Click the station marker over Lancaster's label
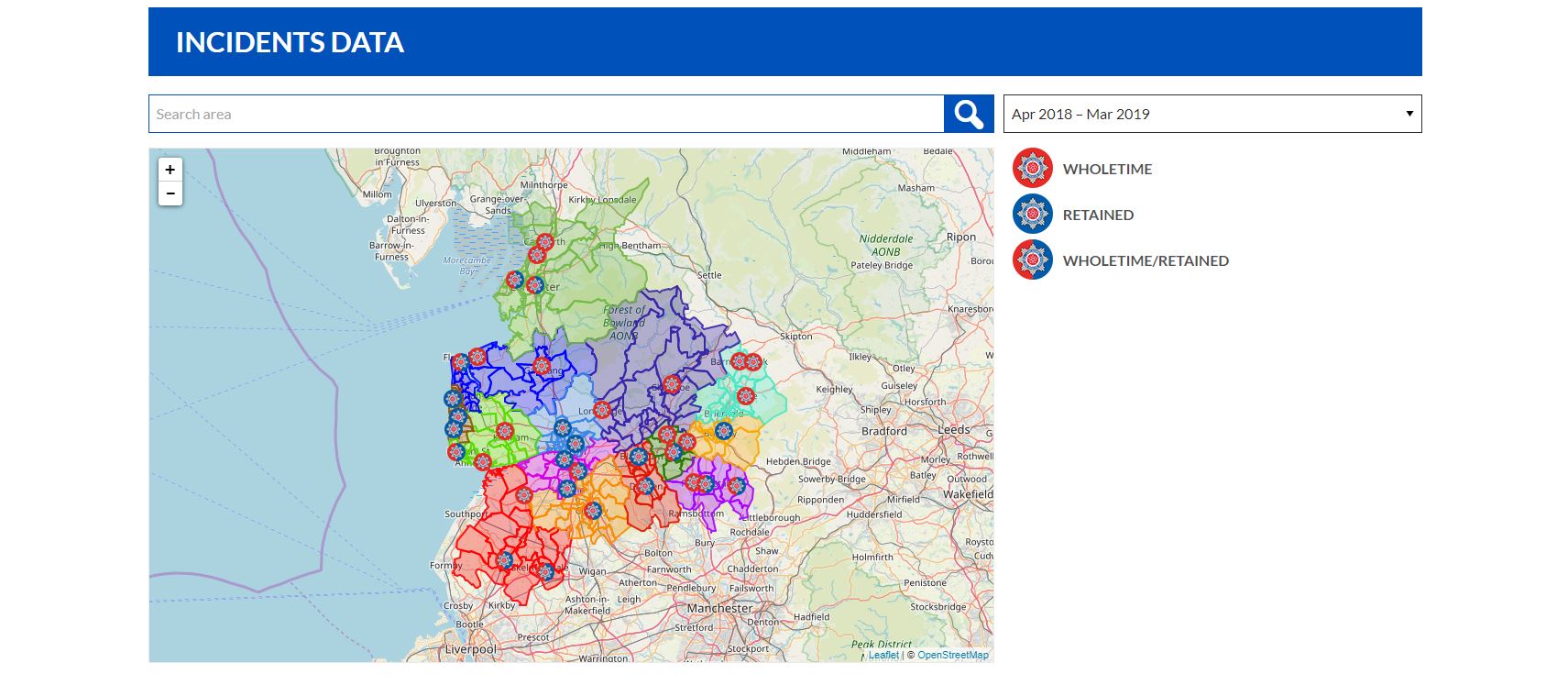 [535, 285]
